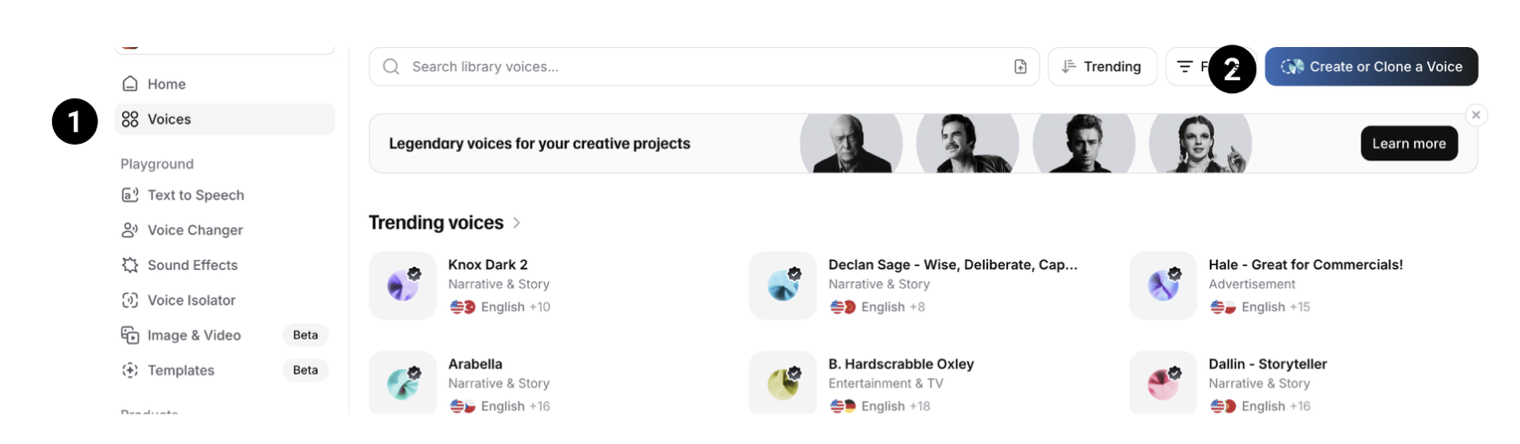Click Learn more on the legendary voices banner
The width and height of the screenshot is (1520, 444).
click(1408, 144)
